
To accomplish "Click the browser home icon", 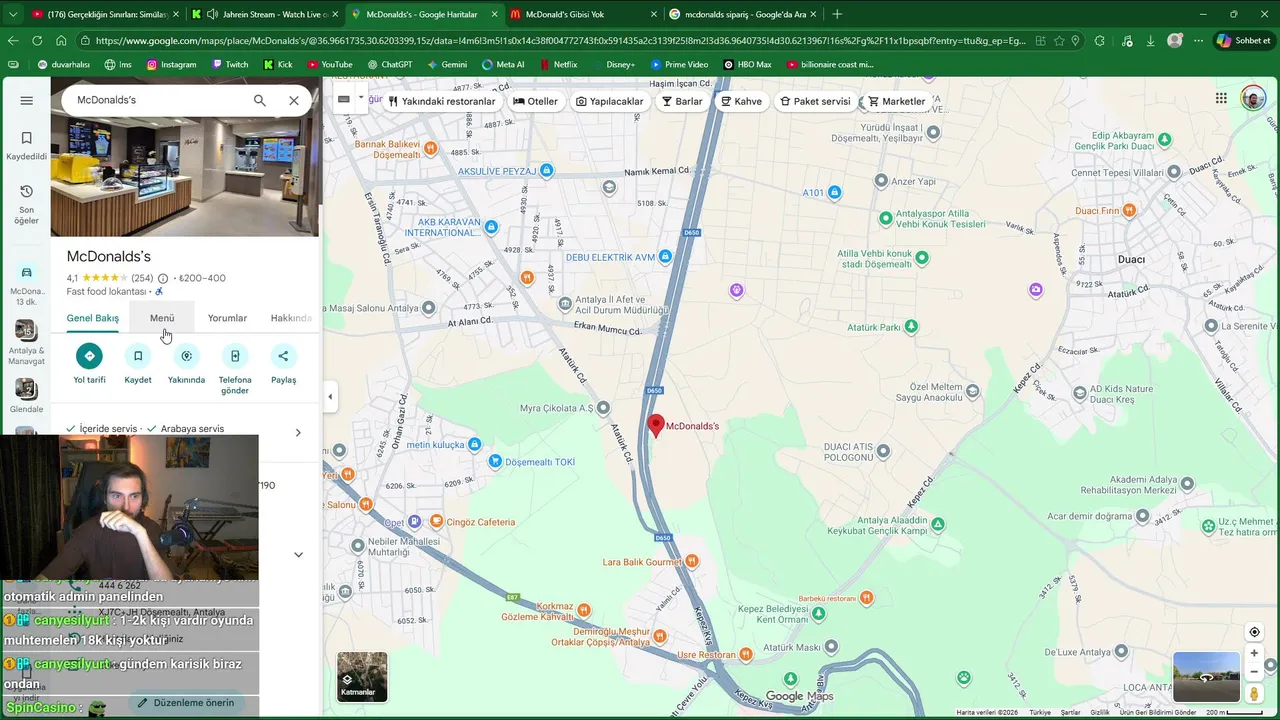I will pyautogui.click(x=61, y=41).
